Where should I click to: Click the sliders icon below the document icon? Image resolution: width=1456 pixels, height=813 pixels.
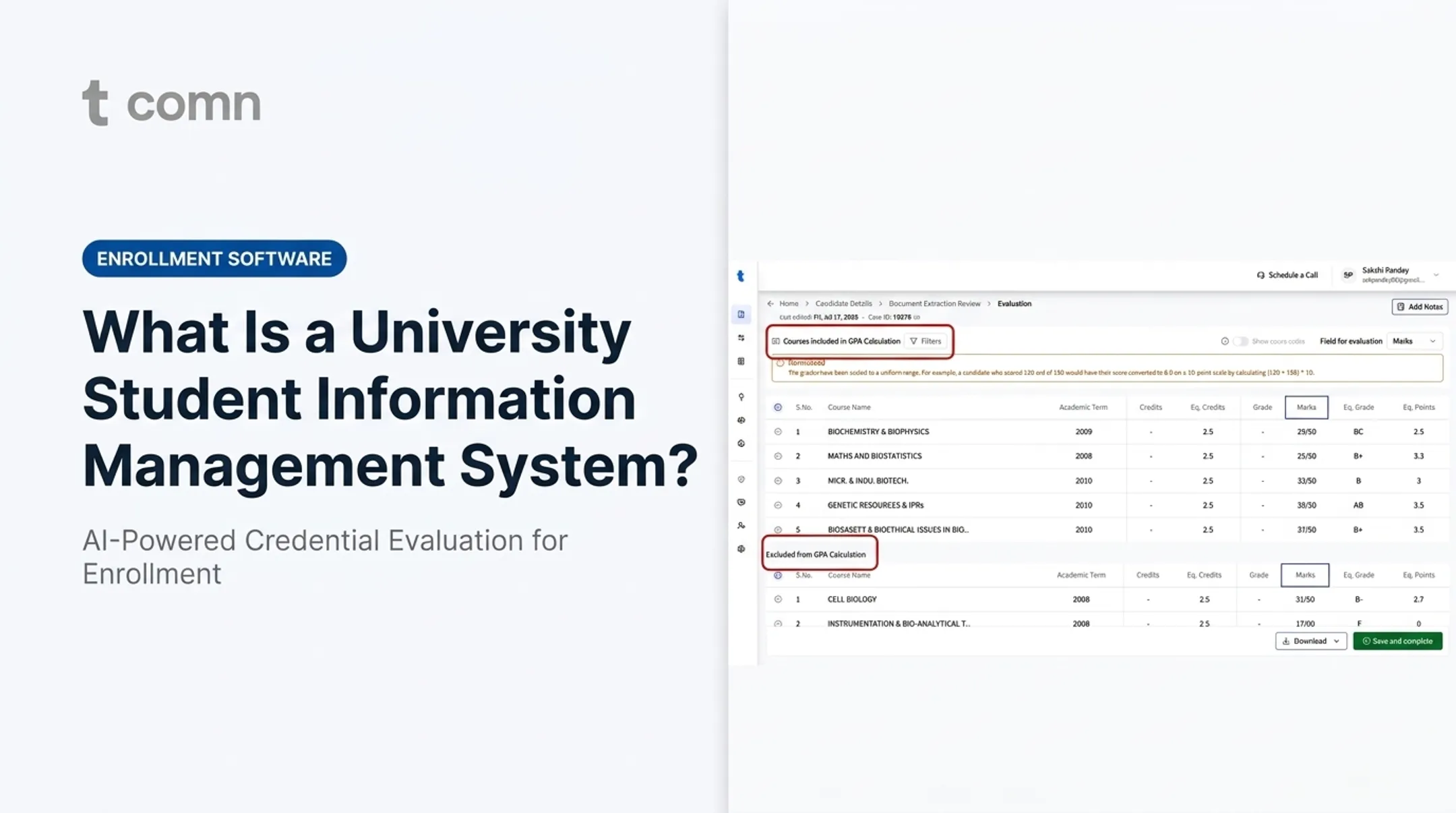(741, 338)
